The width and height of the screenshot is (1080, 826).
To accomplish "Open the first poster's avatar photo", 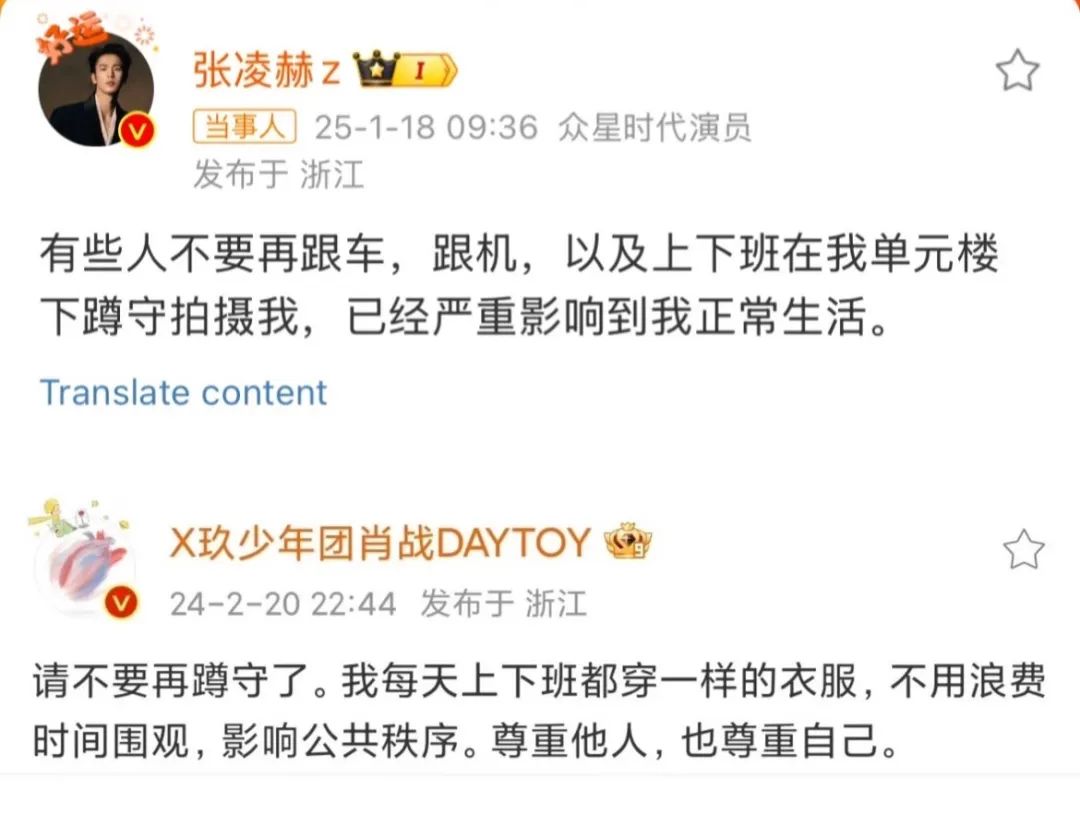I will [x=96, y=88].
